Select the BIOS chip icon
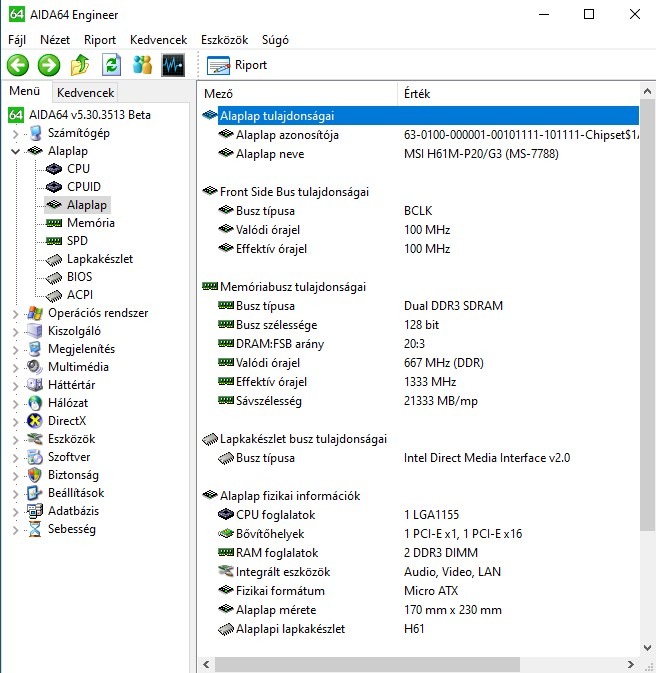This screenshot has height=673, width=656. tap(54, 278)
